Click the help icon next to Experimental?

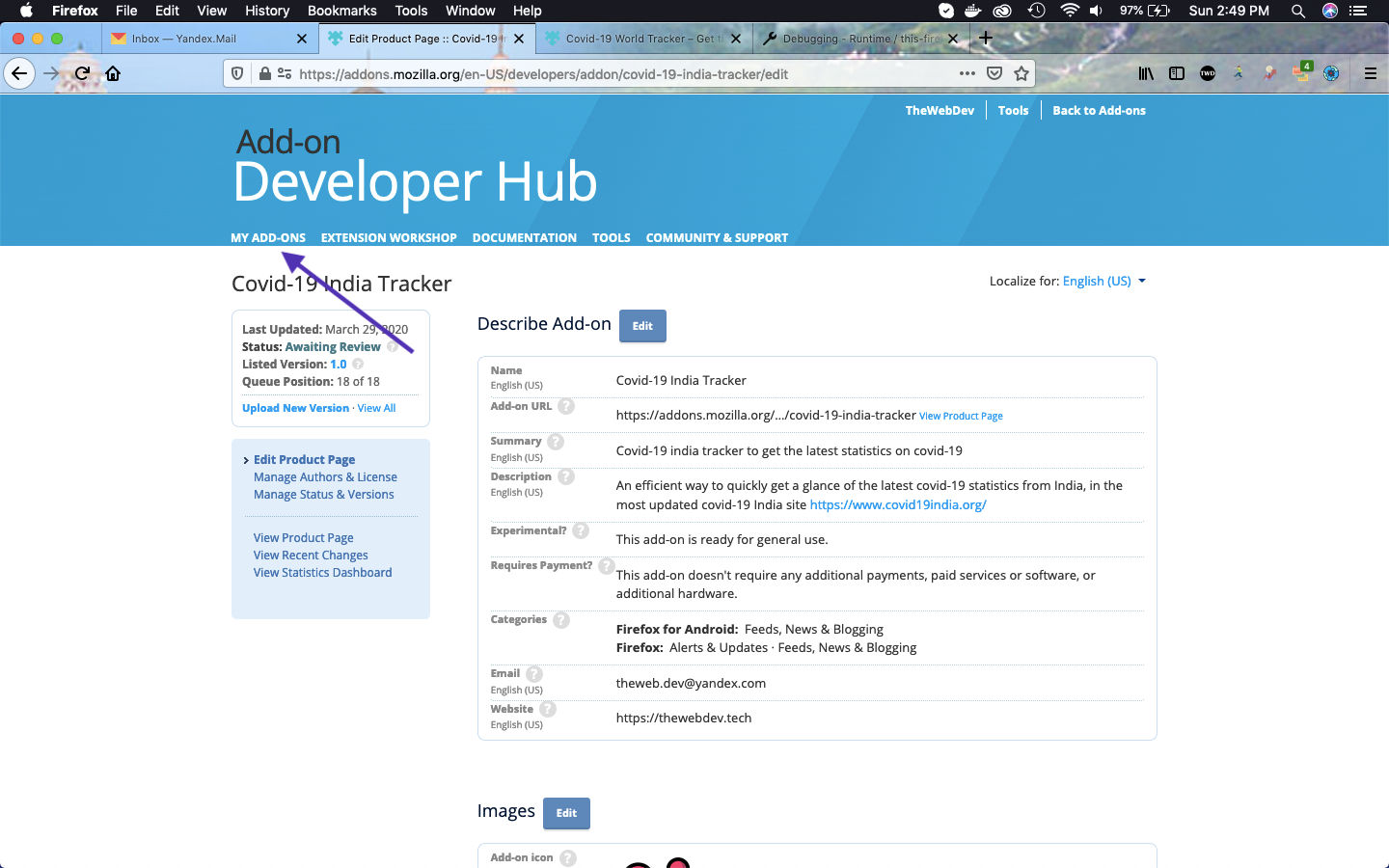[x=581, y=530]
